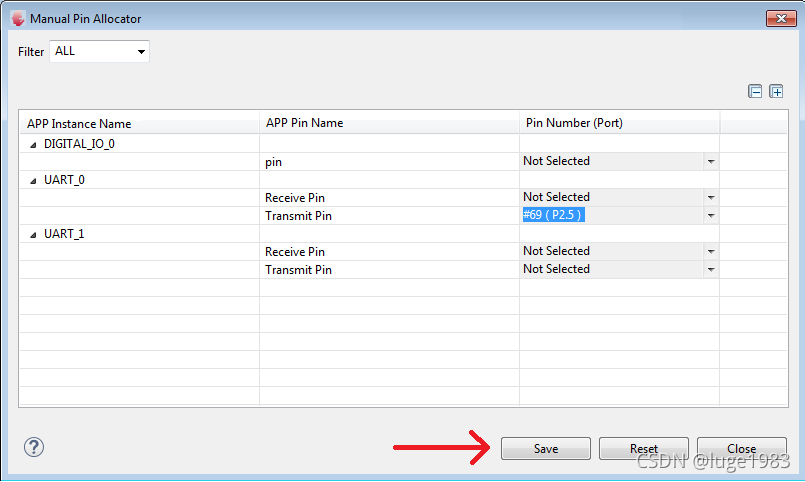Image resolution: width=805 pixels, height=482 pixels.
Task: Select the DIGITAL_IO_0 row label
Action: click(79, 144)
